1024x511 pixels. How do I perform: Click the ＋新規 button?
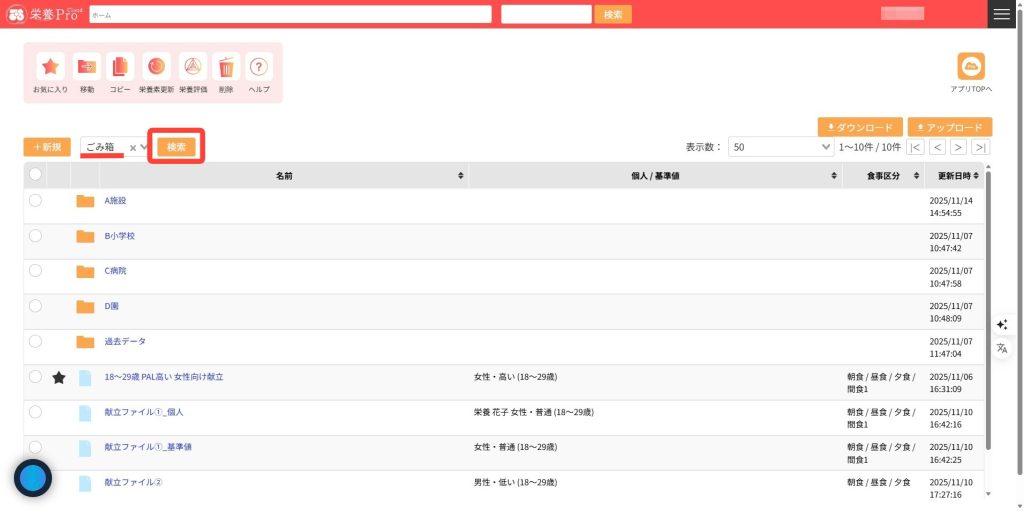pos(47,147)
